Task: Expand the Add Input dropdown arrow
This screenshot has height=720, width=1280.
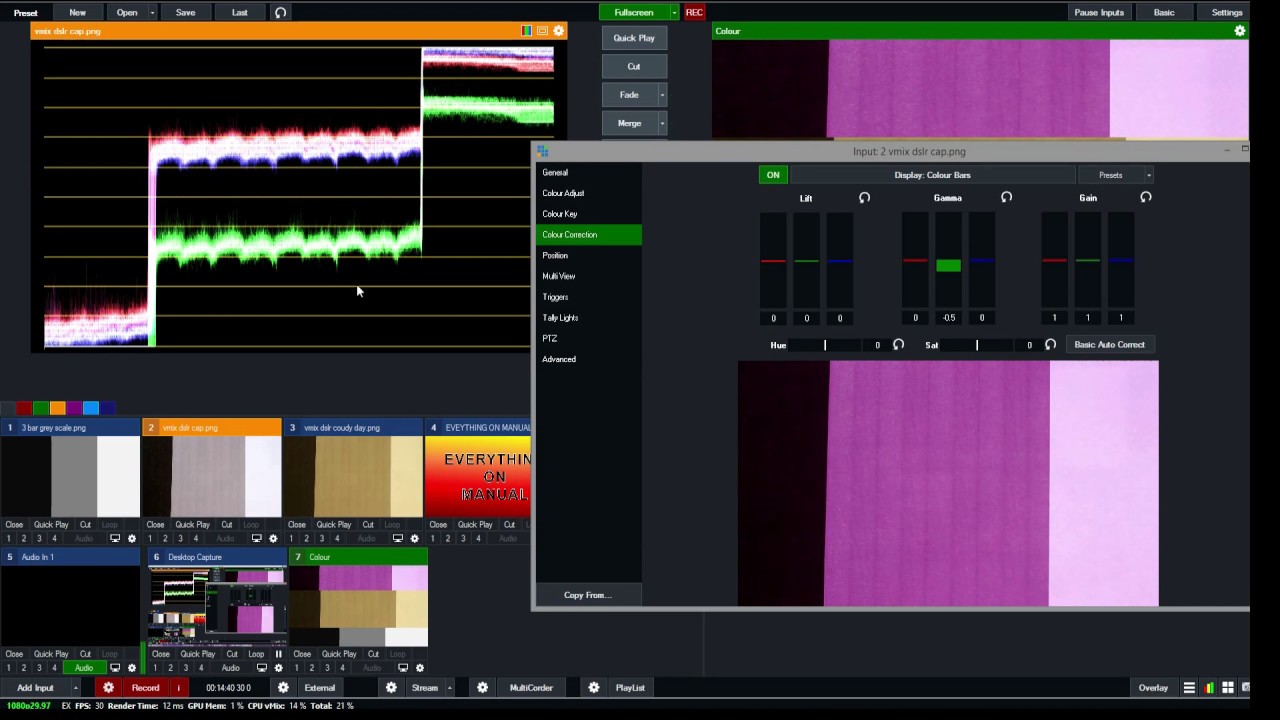Action: [75, 688]
